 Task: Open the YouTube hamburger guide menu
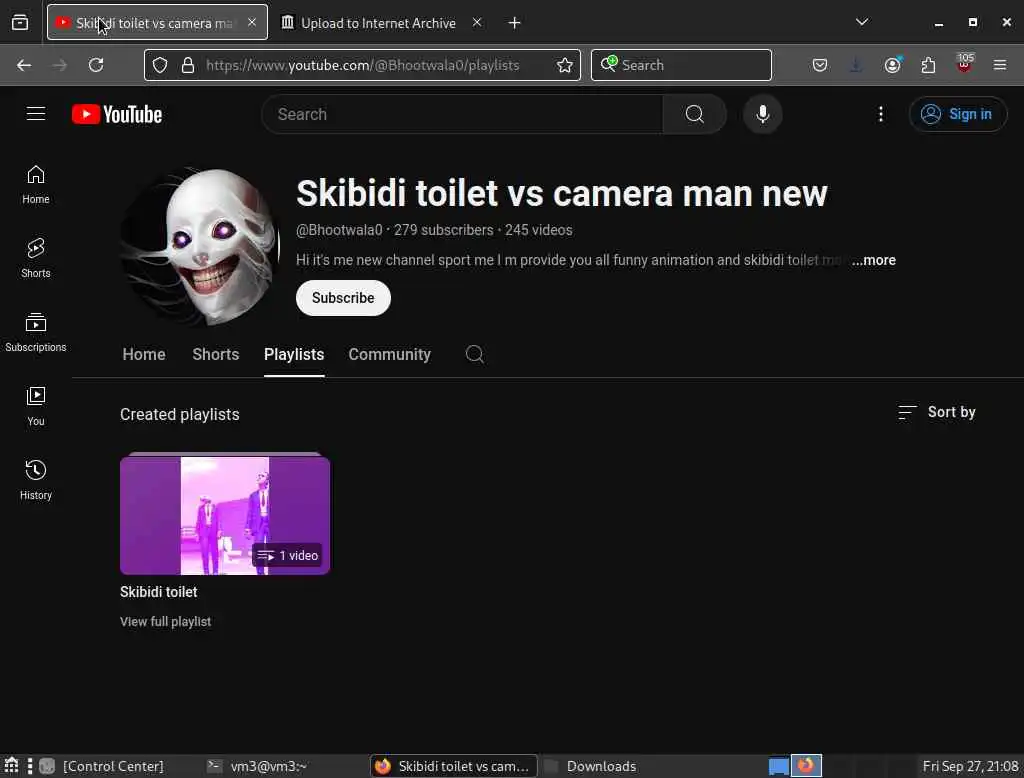click(36, 114)
